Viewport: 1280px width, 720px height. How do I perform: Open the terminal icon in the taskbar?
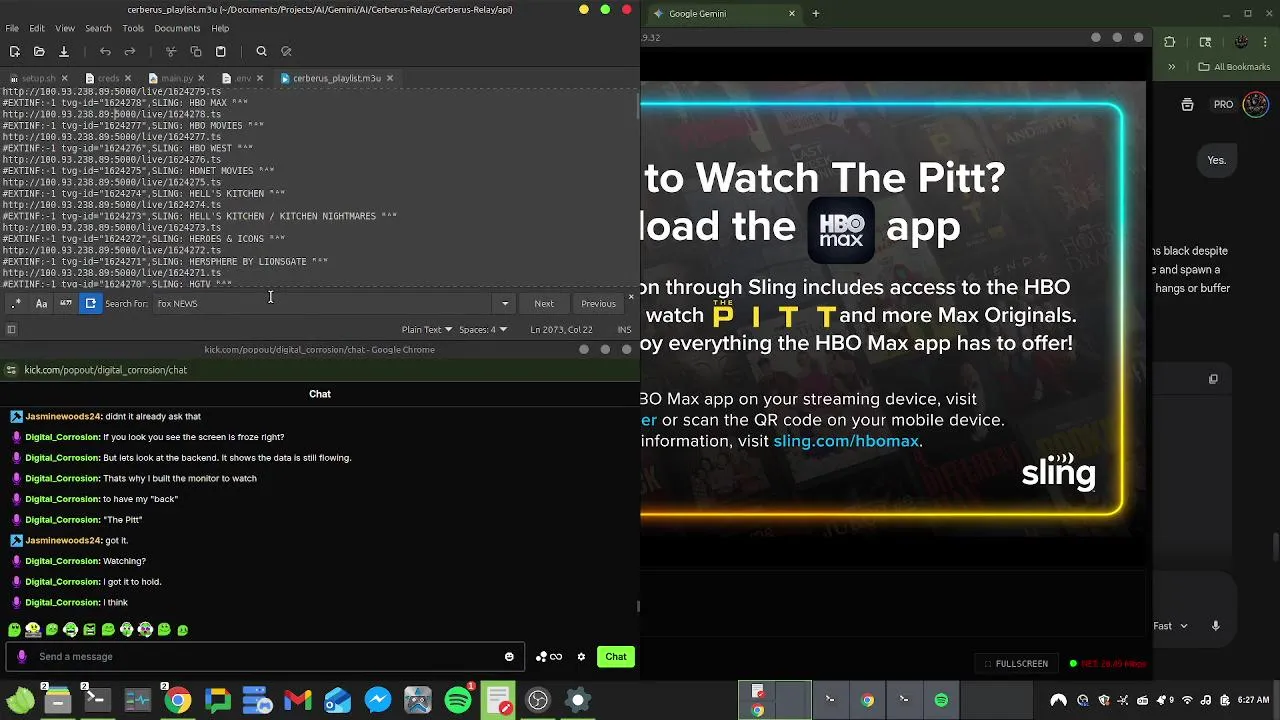pos(97,700)
